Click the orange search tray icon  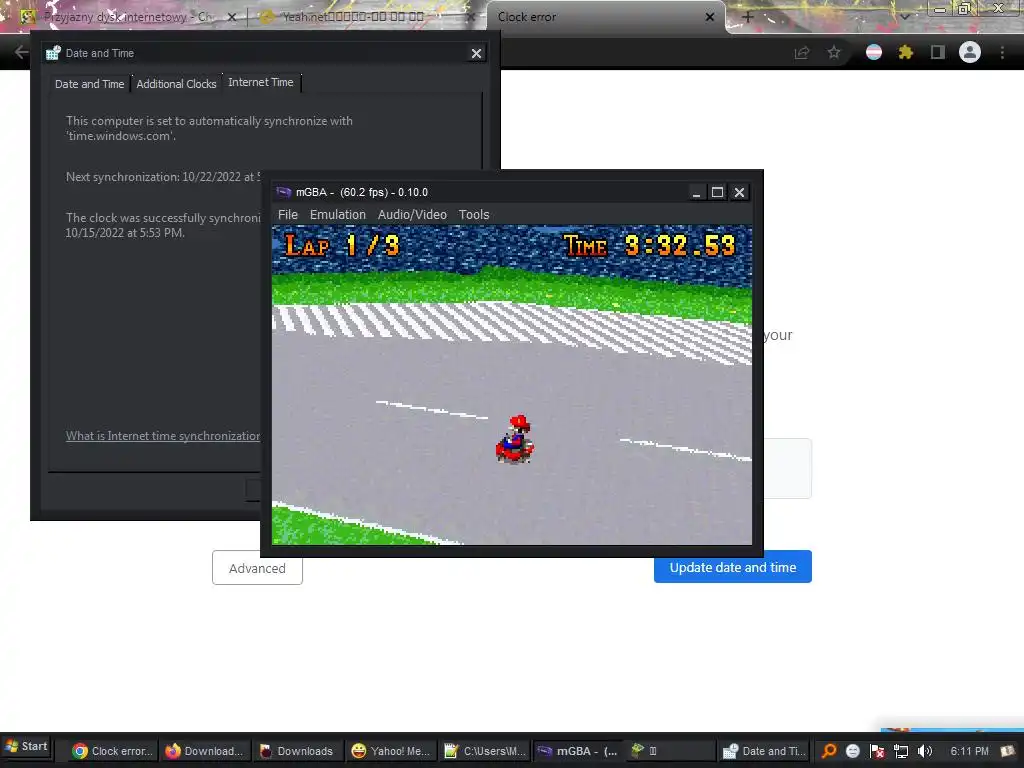point(829,751)
